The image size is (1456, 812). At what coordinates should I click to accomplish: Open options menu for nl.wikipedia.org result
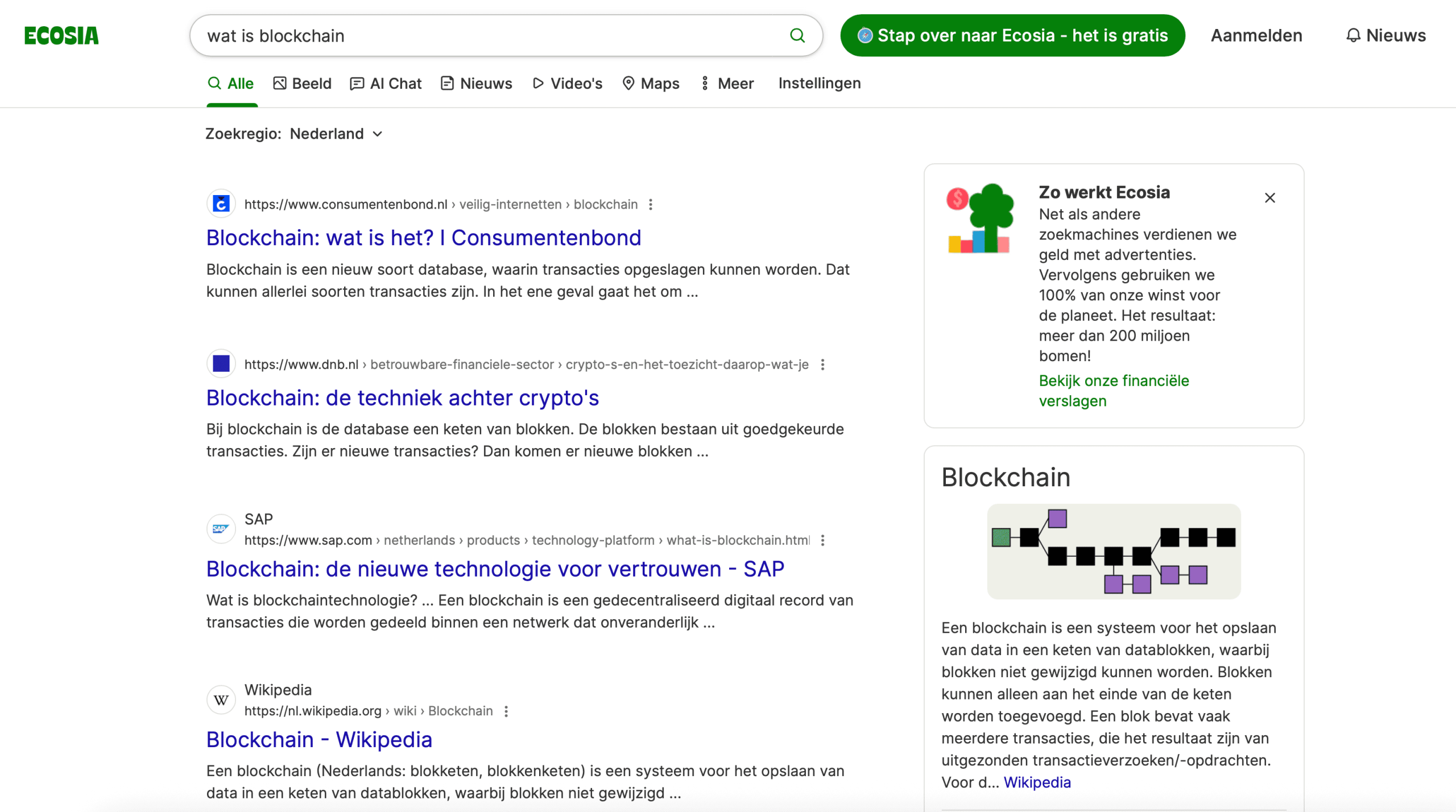506,711
